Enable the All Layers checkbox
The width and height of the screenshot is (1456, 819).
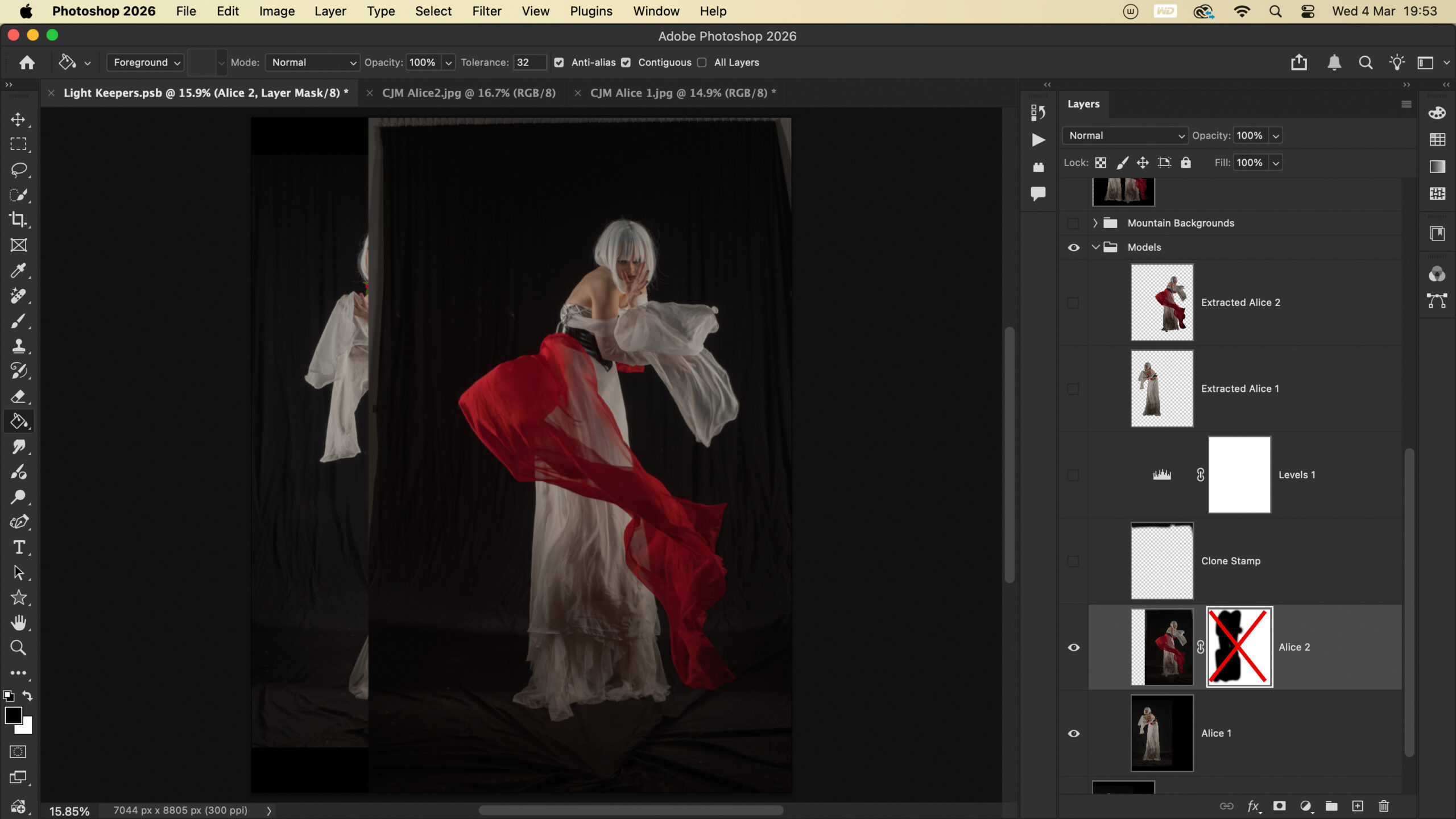702,63
